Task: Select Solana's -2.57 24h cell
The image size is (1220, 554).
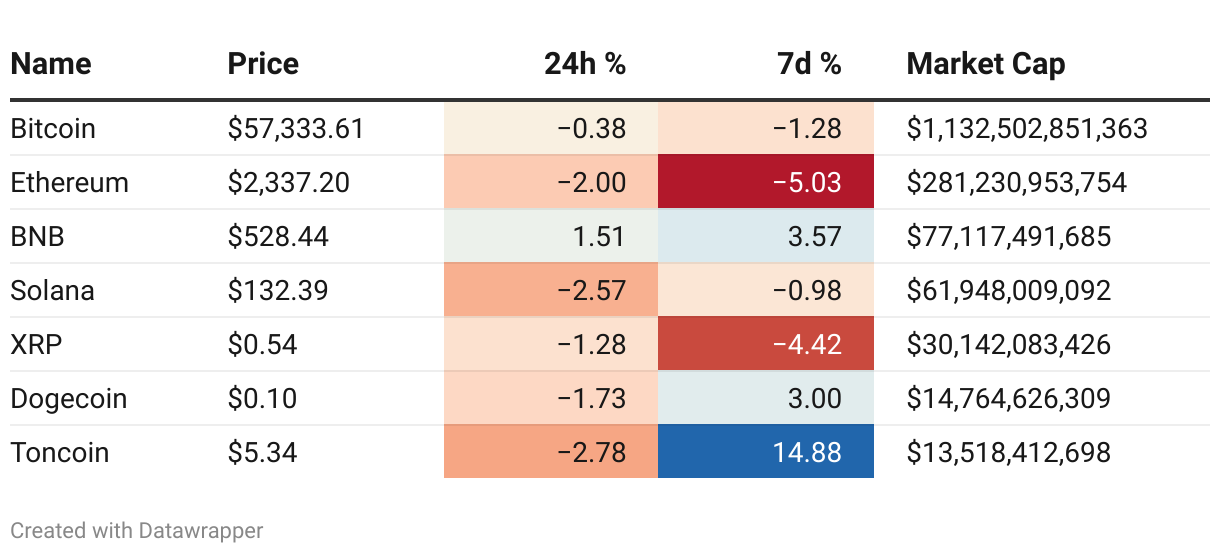Action: click(551, 290)
